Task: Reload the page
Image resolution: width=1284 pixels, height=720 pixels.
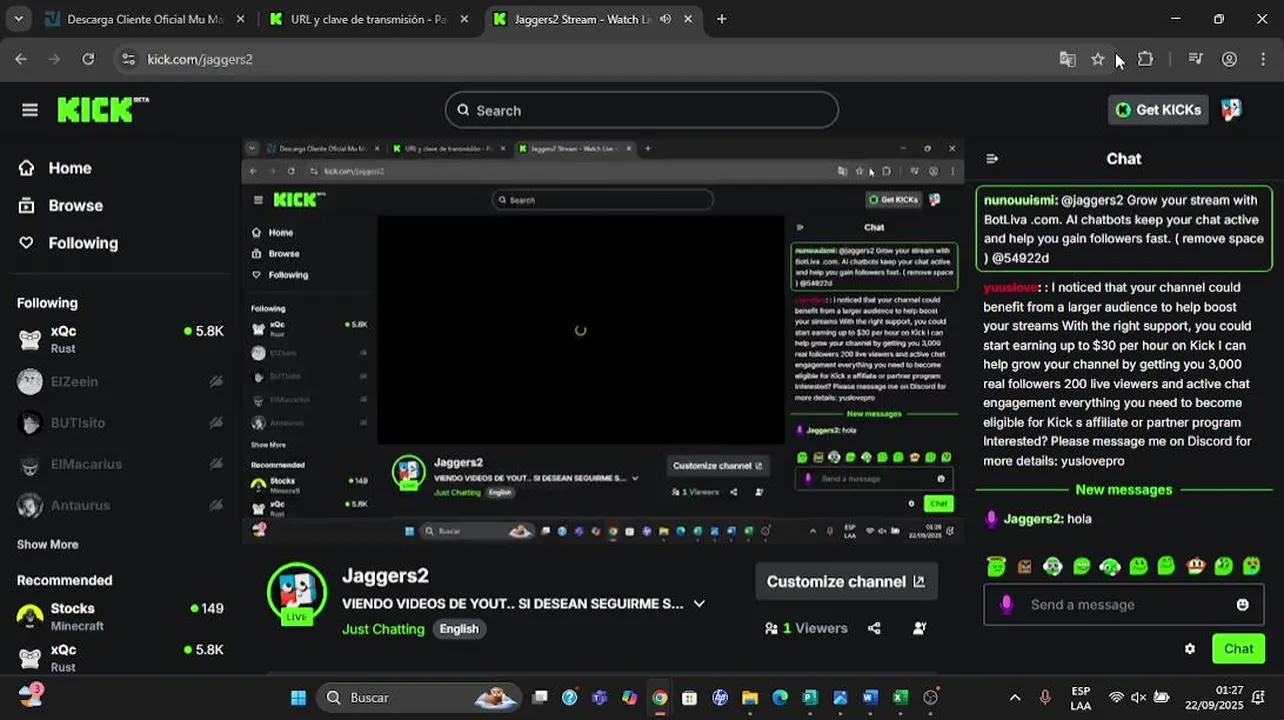Action: (x=88, y=59)
